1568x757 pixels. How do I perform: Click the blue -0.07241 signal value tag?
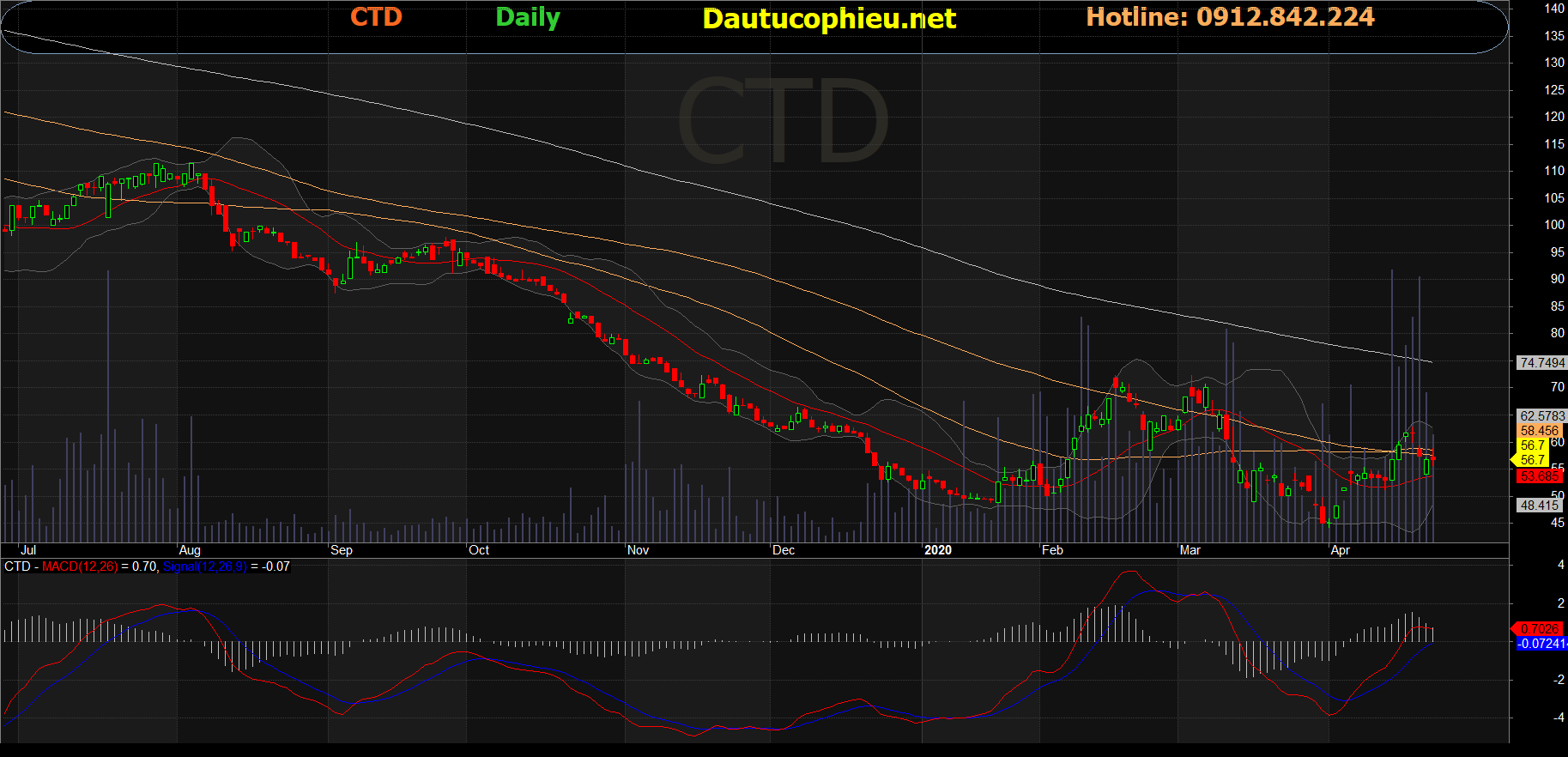[x=1542, y=644]
